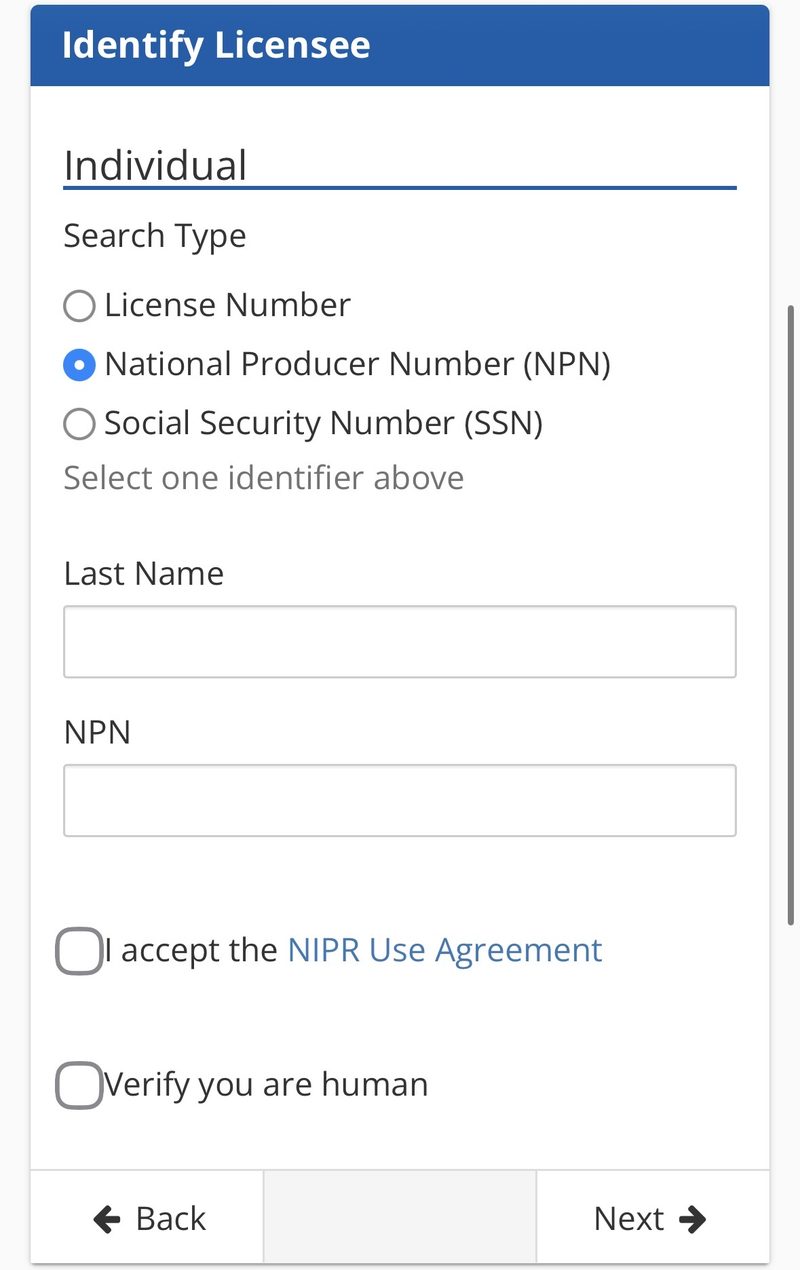The width and height of the screenshot is (800, 1270).
Task: Return using the Back button
Action: (x=147, y=1217)
